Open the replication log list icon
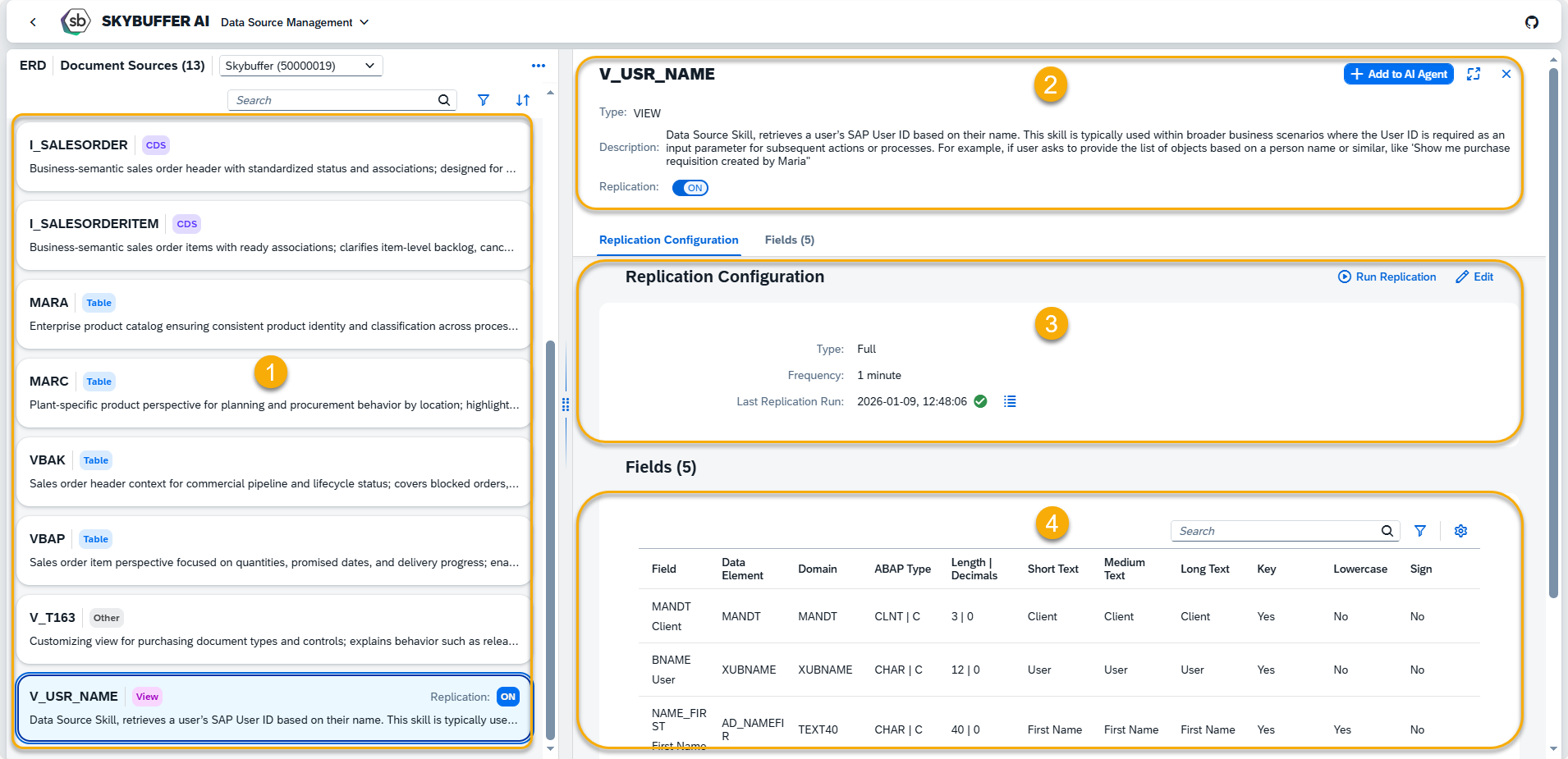This screenshot has width=1568, height=759. [1010, 401]
